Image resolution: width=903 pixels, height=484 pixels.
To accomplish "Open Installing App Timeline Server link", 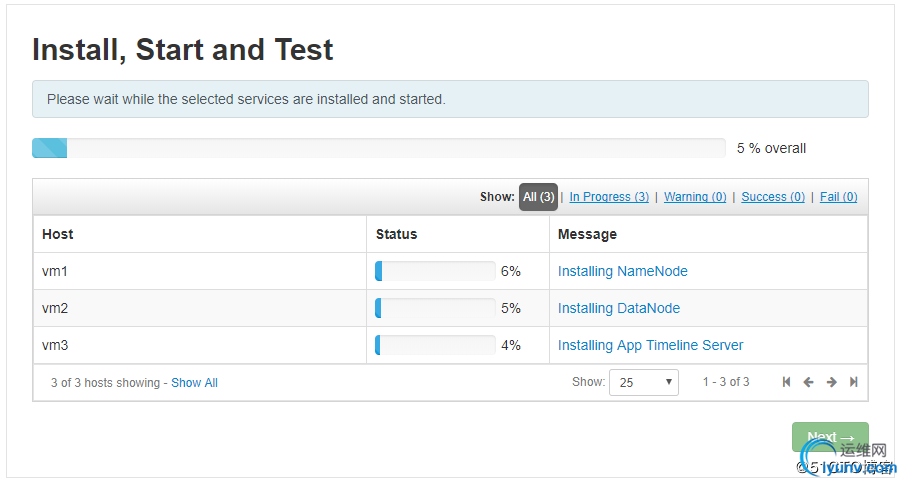I will [x=651, y=345].
